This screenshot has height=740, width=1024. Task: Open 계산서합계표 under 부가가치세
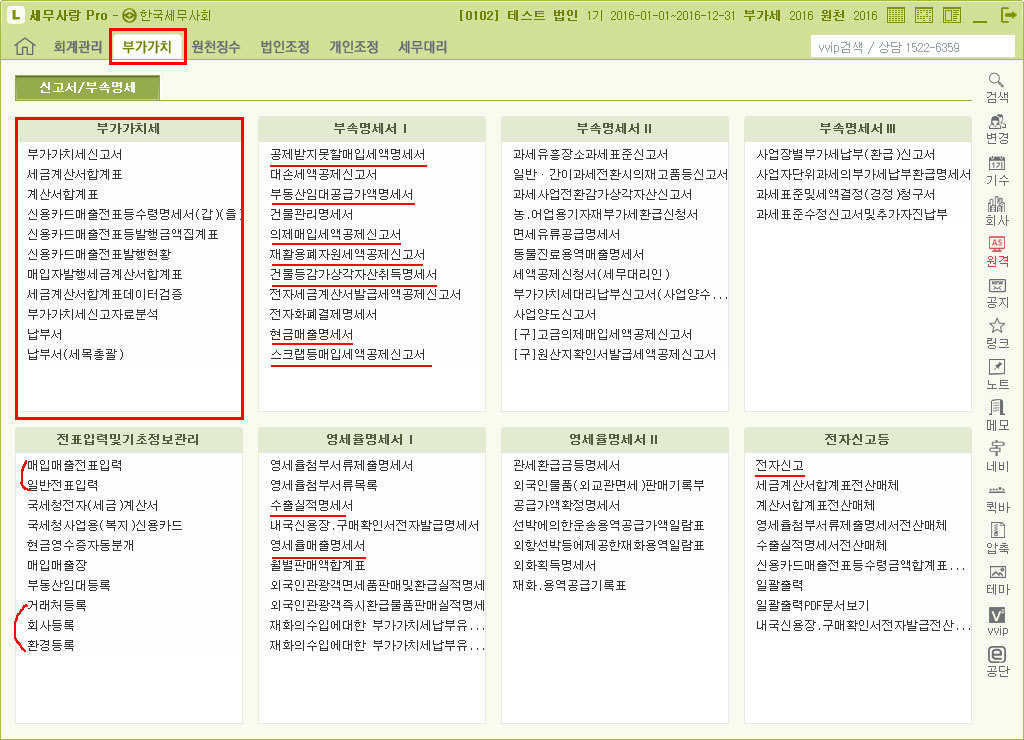63,195
